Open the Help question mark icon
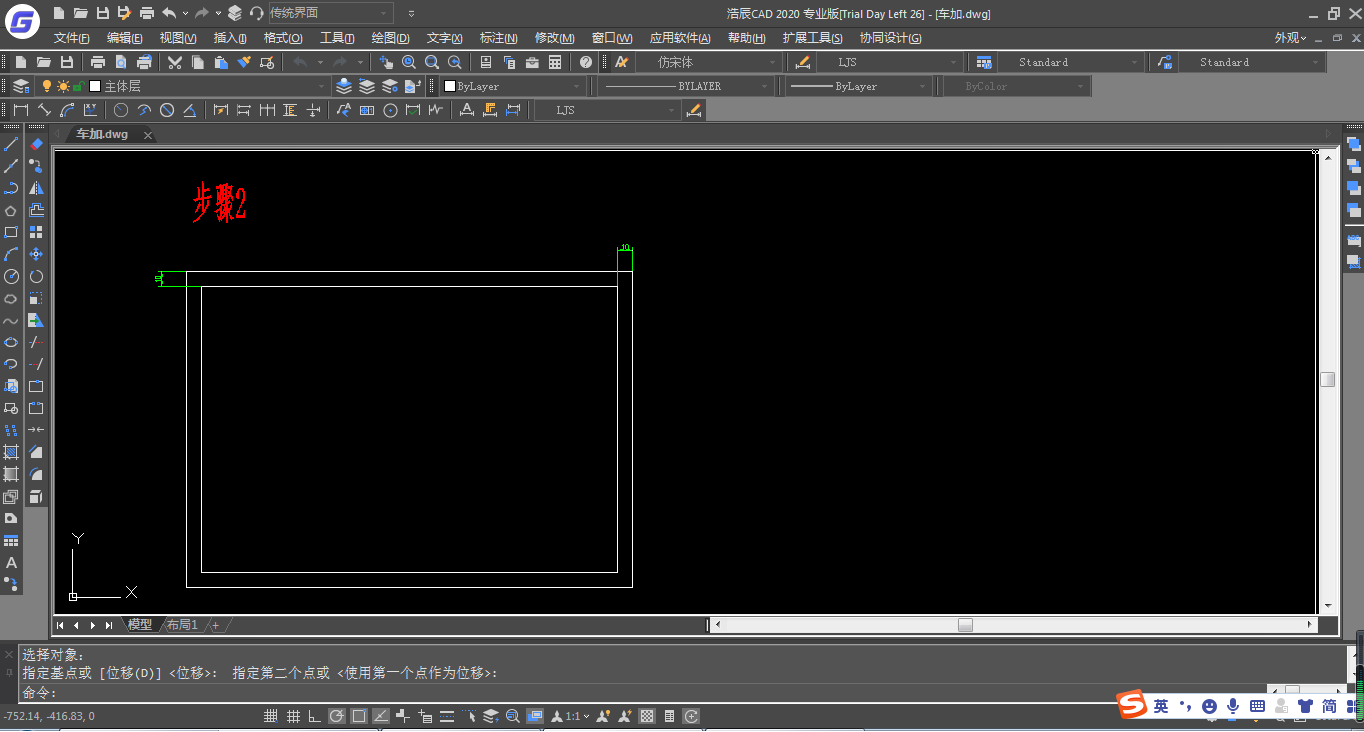Screen dimensions: 1364x732 click(x=586, y=62)
